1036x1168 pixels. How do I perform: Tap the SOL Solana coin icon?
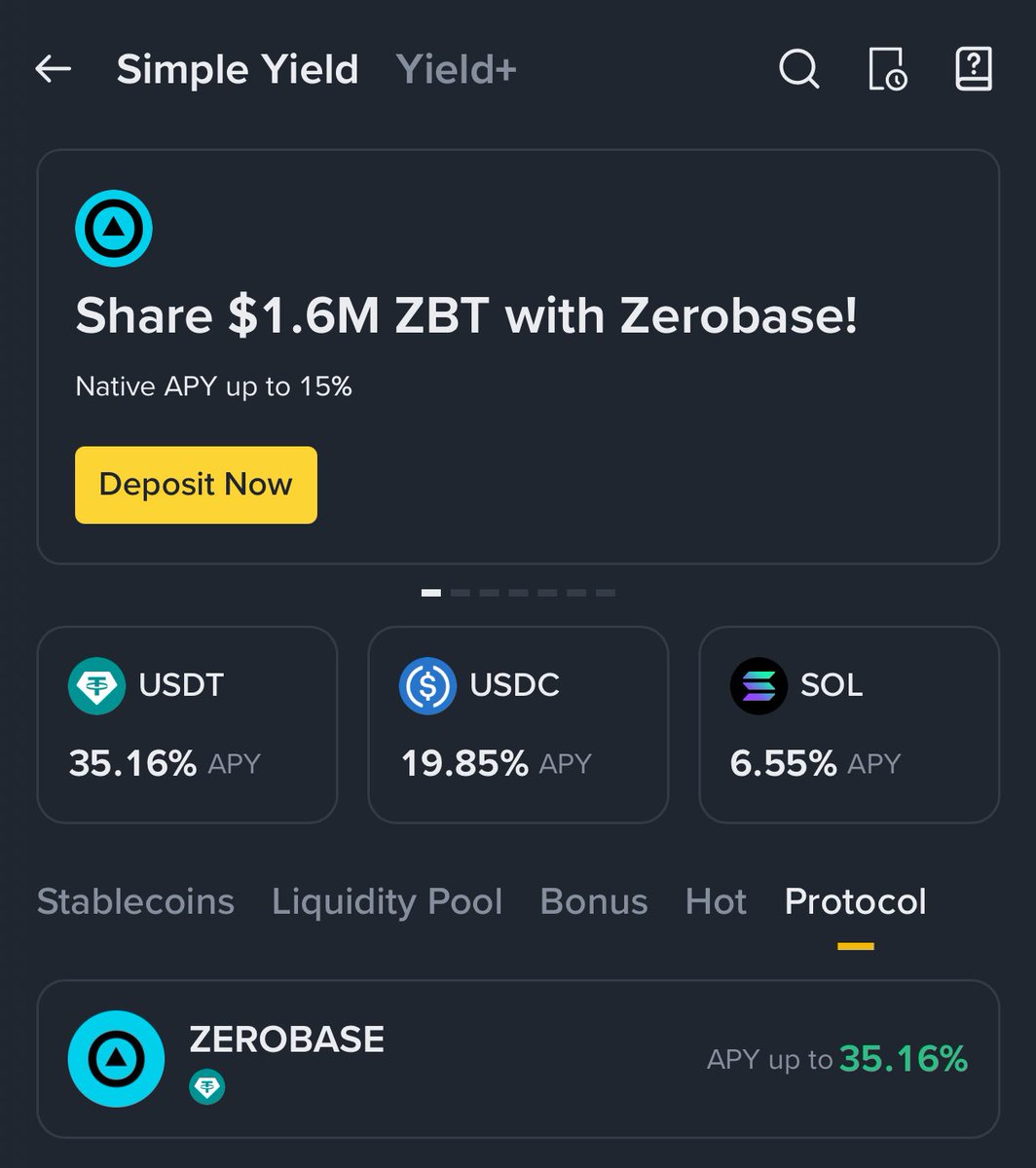coord(758,685)
